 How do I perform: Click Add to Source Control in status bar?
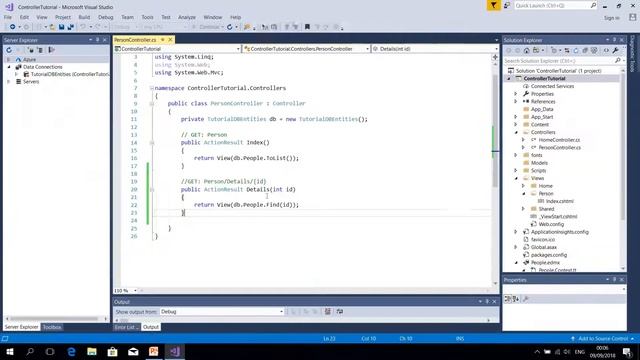tap(602, 338)
